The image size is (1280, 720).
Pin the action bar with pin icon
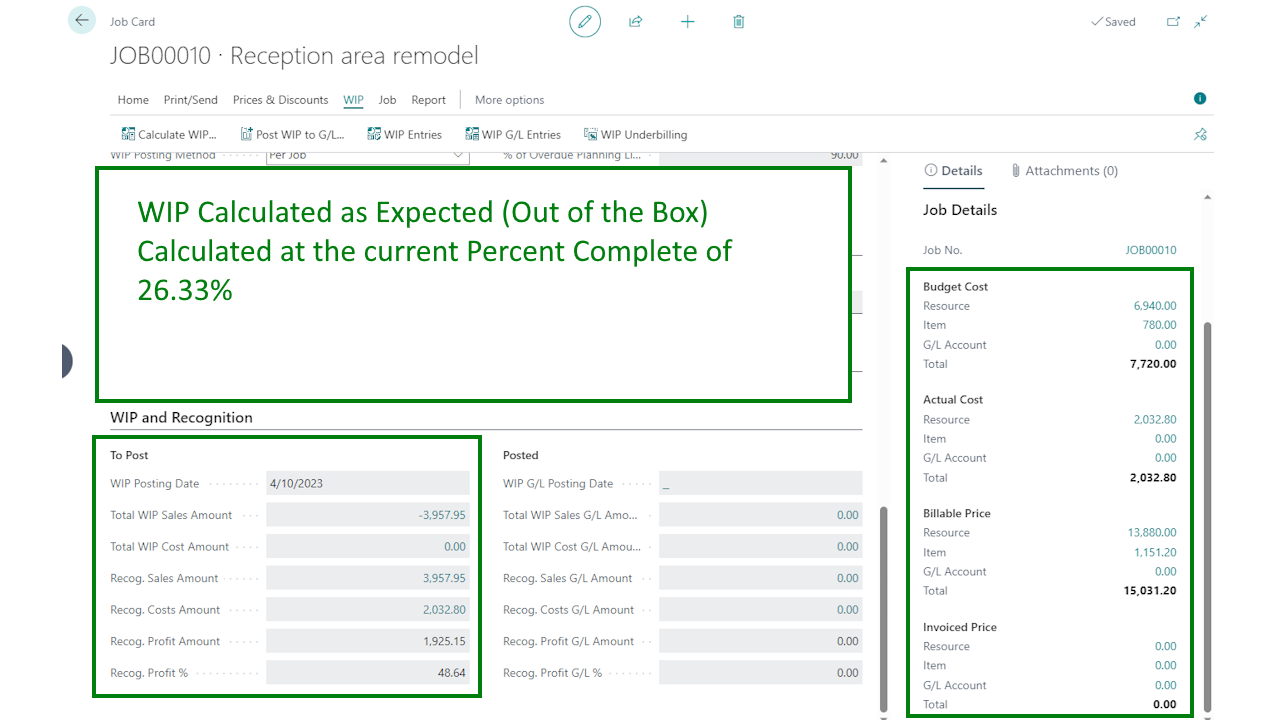click(1200, 134)
